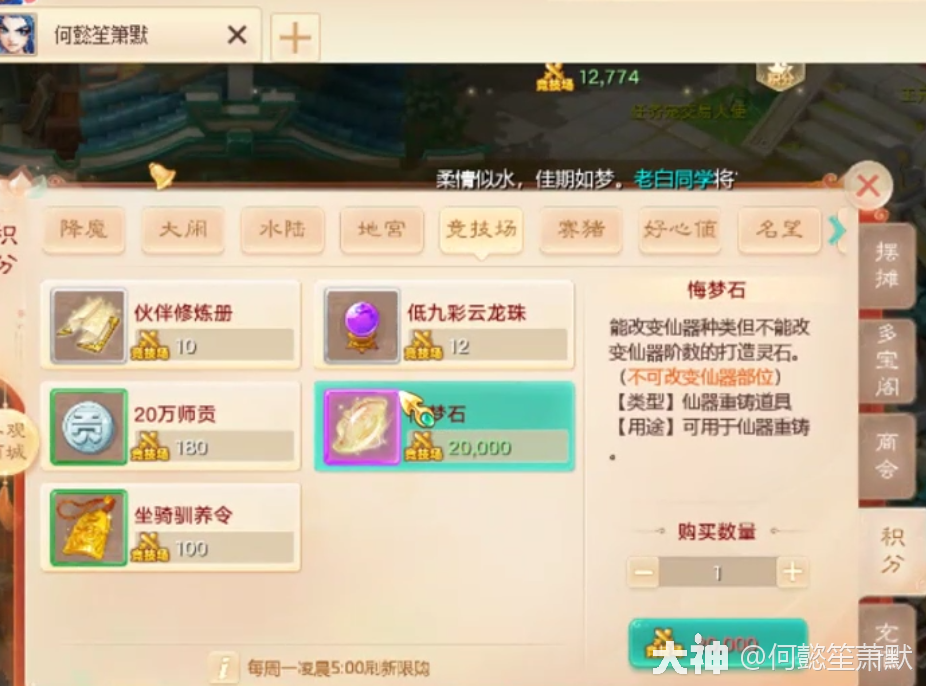
Task: Open the 好心值 points tab
Action: point(680,230)
